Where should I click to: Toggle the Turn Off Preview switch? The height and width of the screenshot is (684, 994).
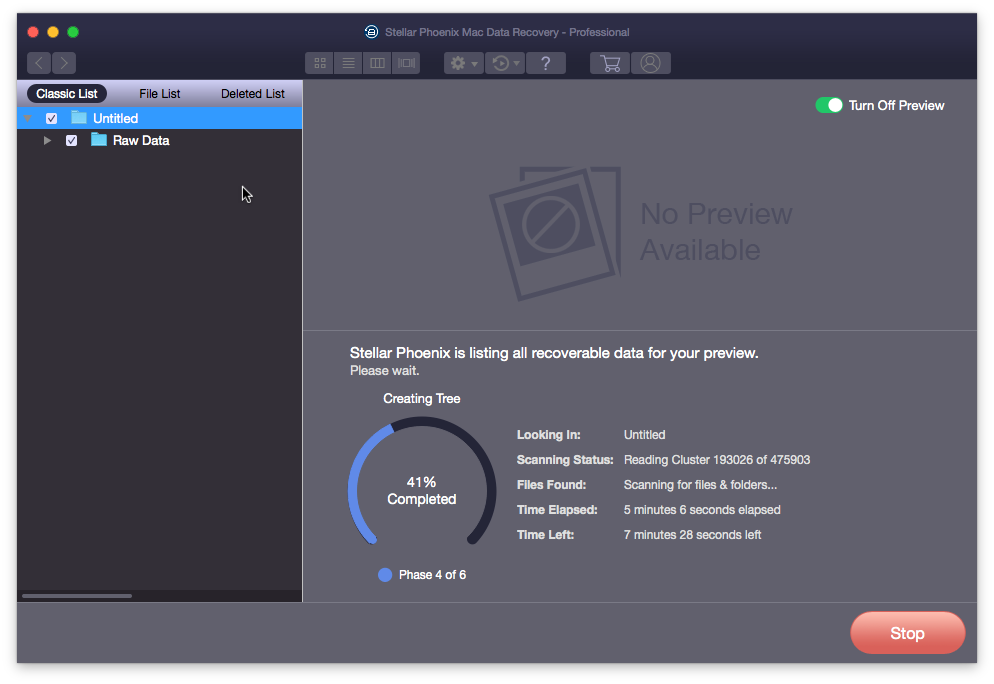[829, 105]
